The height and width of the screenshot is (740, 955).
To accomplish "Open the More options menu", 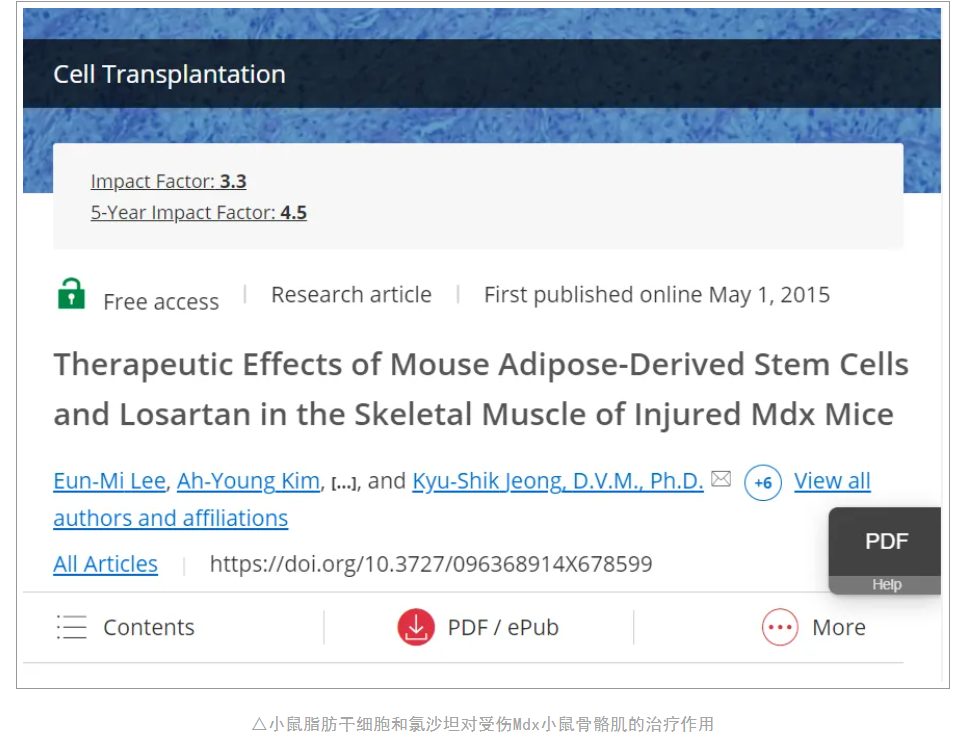I will click(838, 627).
